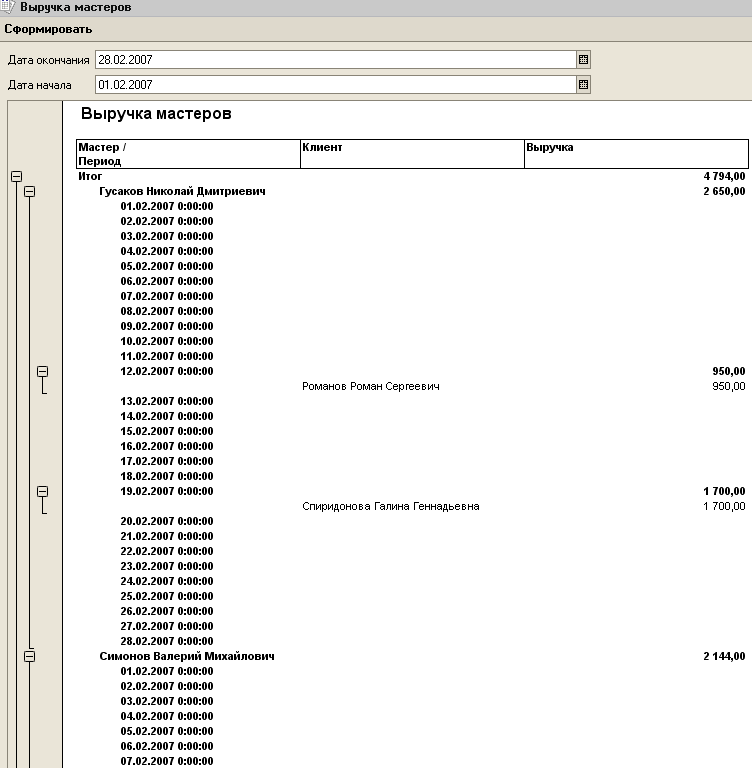This screenshot has width=752, height=768.
Task: Select Гусаков revenue value 2 650,00
Action: pyautogui.click(x=724, y=192)
